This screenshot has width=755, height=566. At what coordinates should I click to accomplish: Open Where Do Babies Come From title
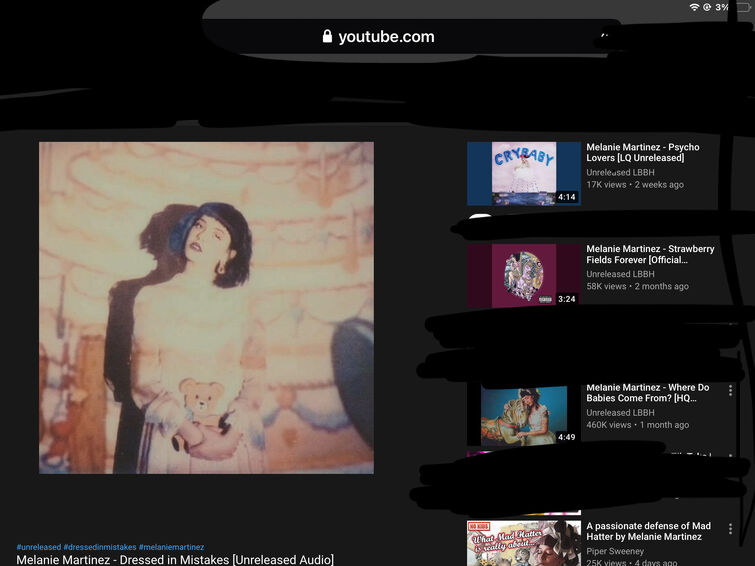[x=648, y=393]
